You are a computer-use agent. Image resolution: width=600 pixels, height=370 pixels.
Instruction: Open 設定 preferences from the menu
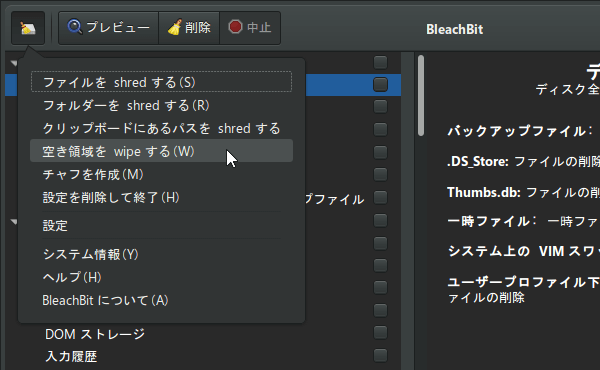tap(161, 225)
